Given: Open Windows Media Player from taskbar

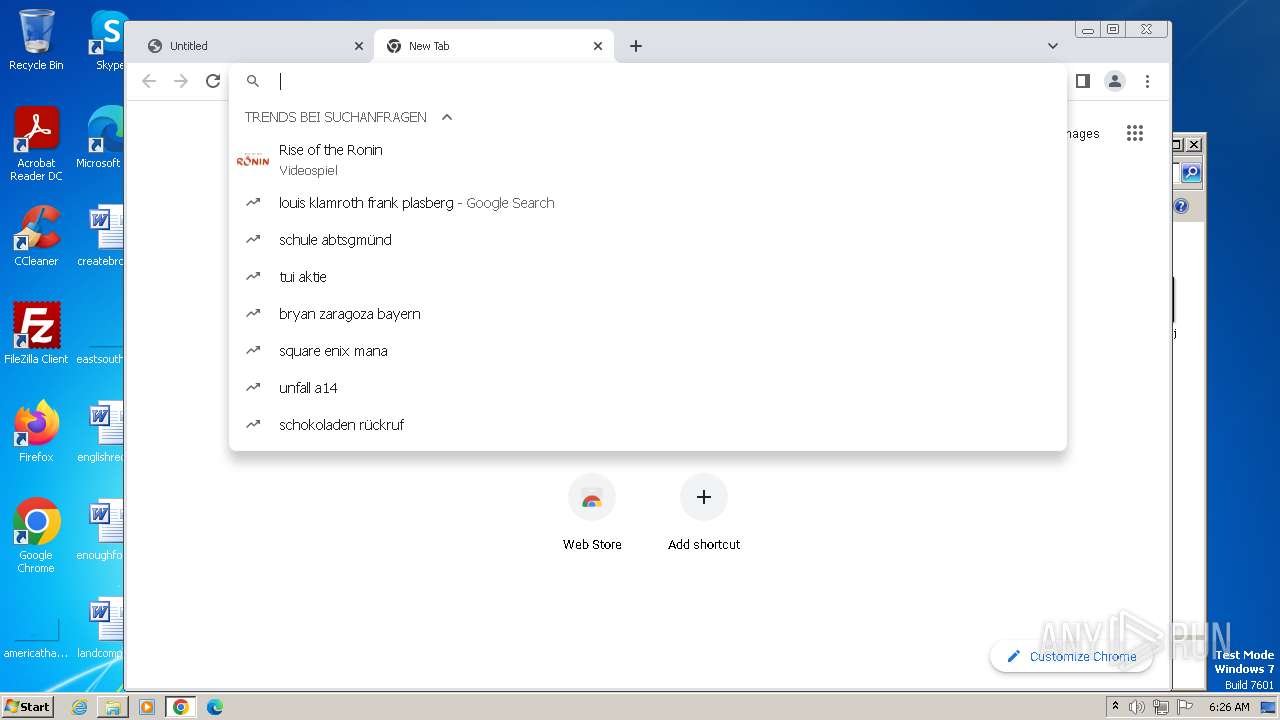Looking at the screenshot, I should (147, 707).
